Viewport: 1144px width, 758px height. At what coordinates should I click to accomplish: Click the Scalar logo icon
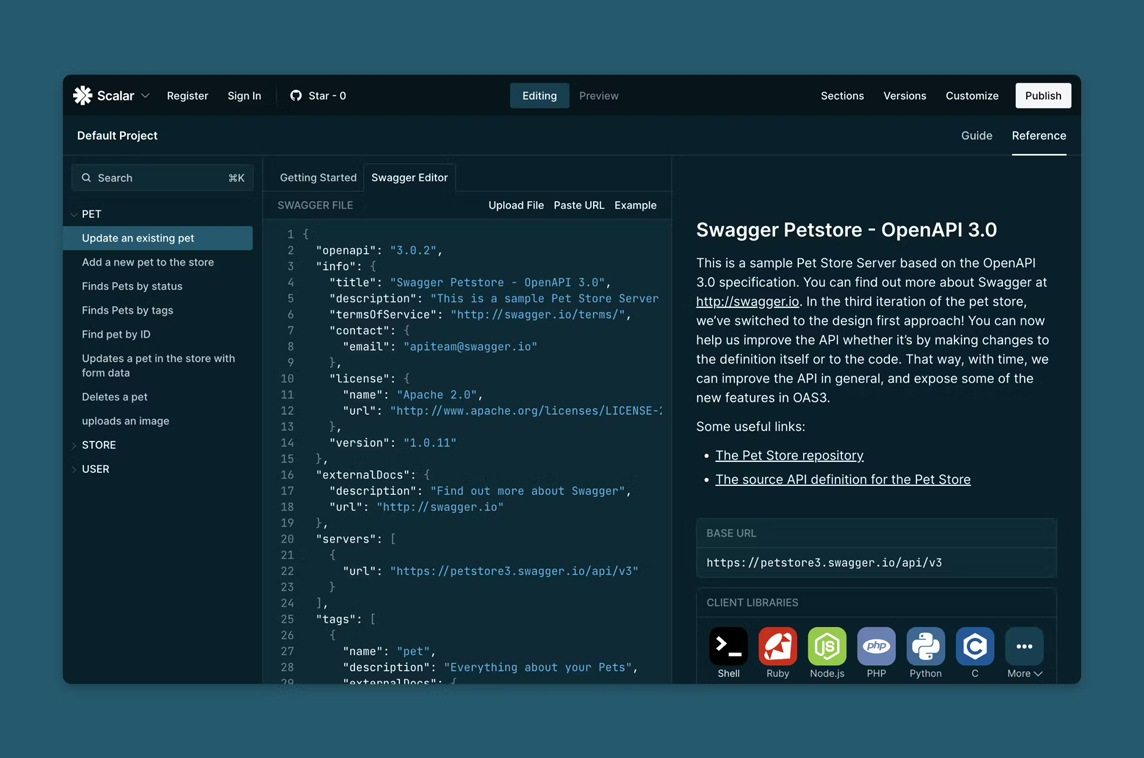(x=83, y=95)
